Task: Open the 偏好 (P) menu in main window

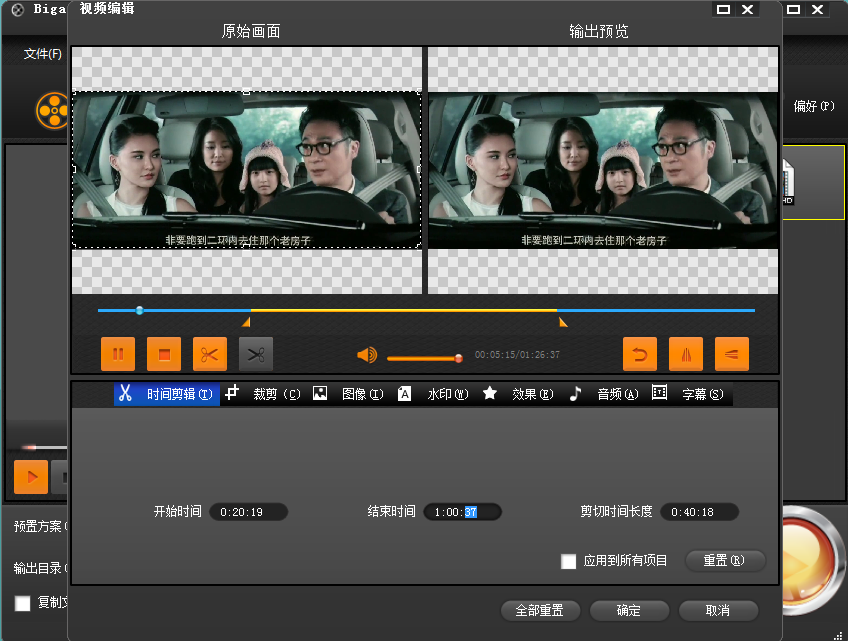Action: click(814, 106)
